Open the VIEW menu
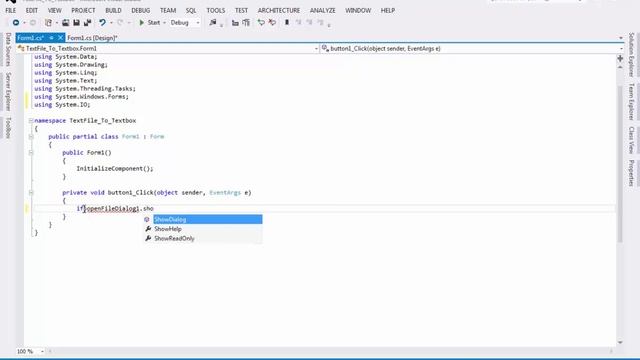The height and width of the screenshot is (360, 640). click(x=55, y=10)
